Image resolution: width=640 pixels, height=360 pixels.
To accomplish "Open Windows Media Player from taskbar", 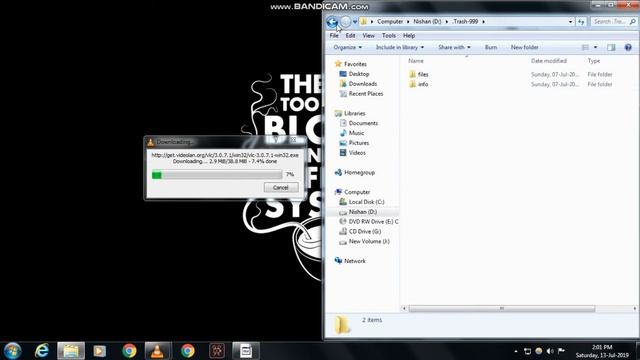I will [99, 351].
